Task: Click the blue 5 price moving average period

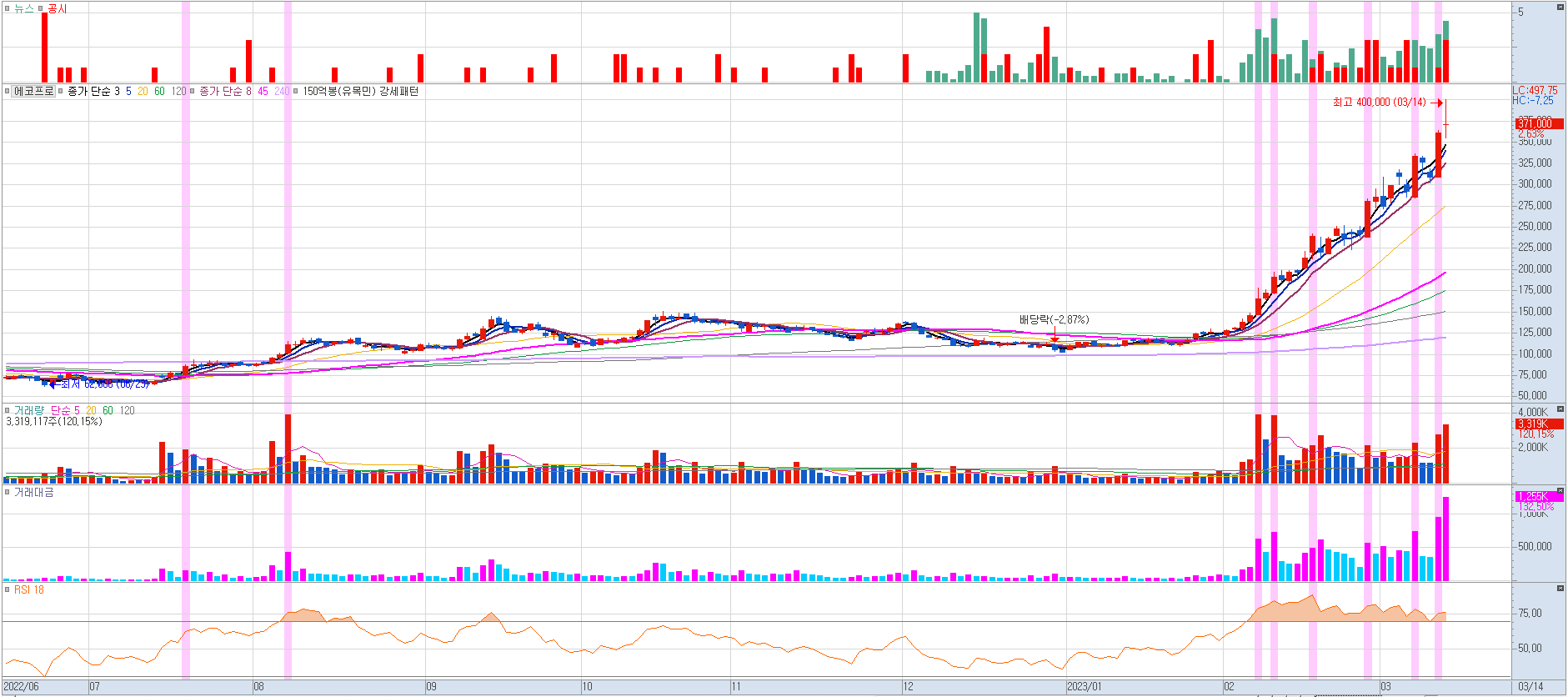Action: pos(128,91)
